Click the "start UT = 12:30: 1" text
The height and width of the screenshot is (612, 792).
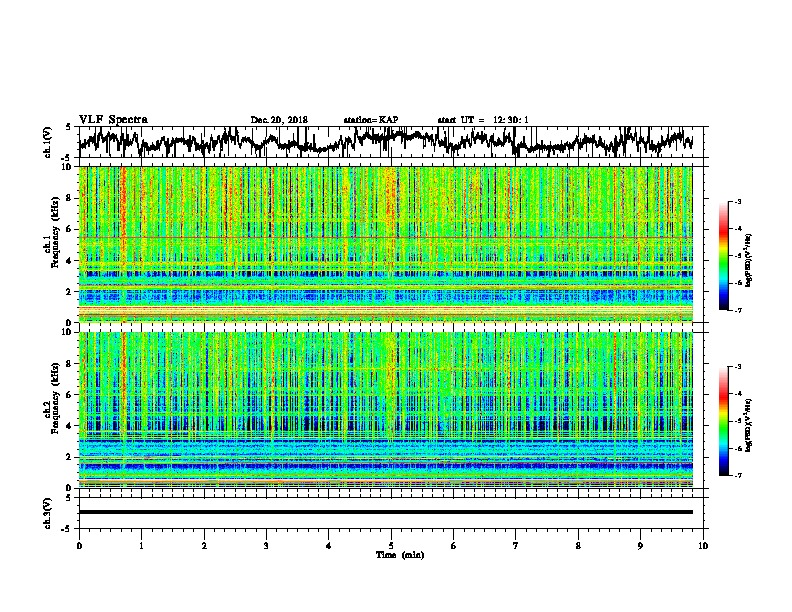pos(483,120)
